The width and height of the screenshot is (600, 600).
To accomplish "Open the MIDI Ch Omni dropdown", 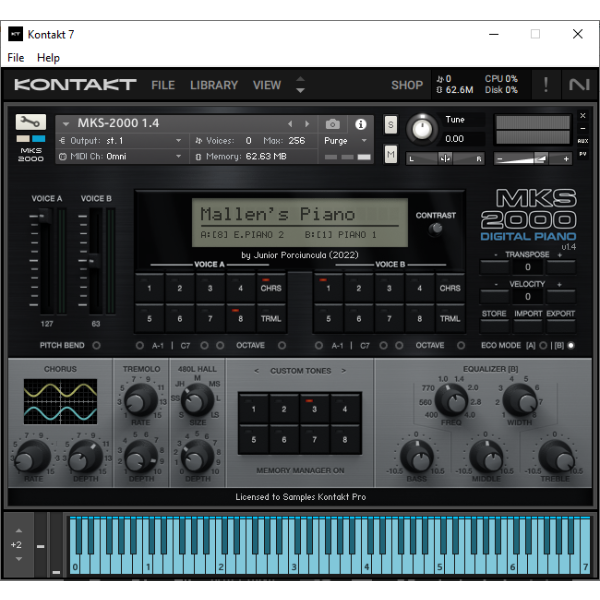I will coord(121,156).
